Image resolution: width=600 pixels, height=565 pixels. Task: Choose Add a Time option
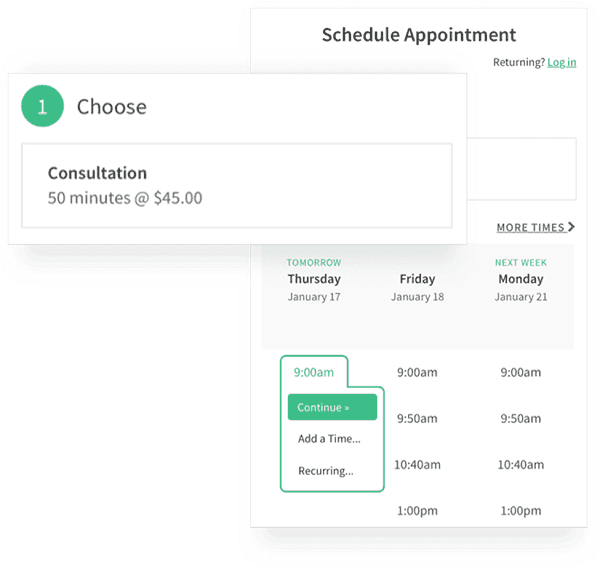coord(329,438)
